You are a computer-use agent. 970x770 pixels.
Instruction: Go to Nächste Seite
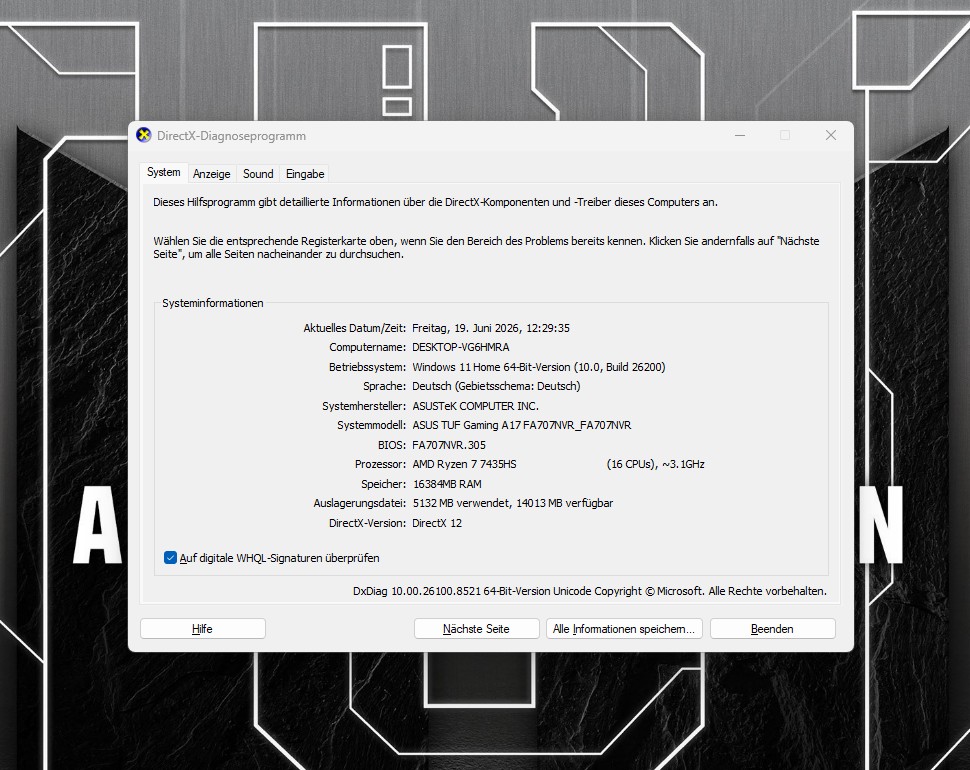476,629
